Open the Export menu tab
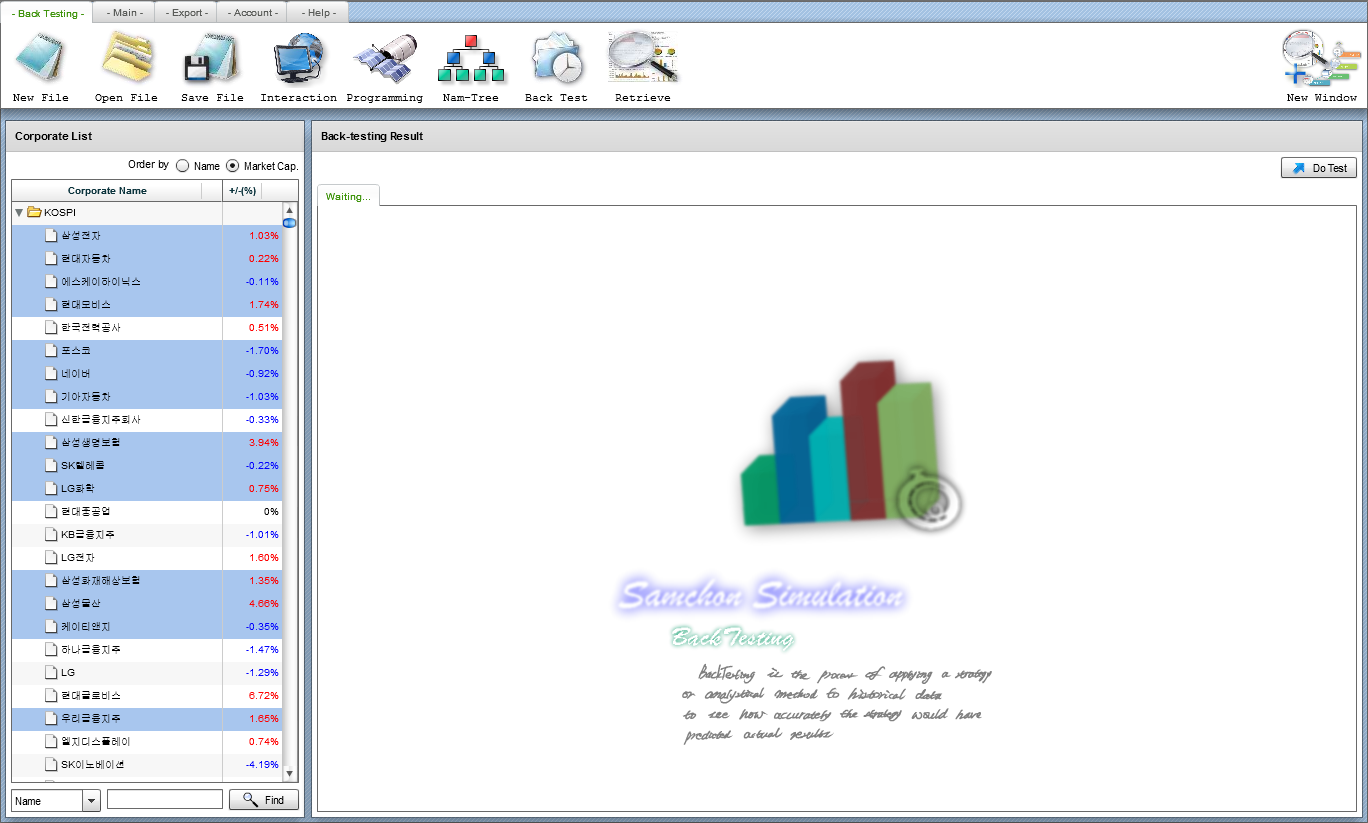Viewport: 1368px width, 823px height. (x=187, y=13)
